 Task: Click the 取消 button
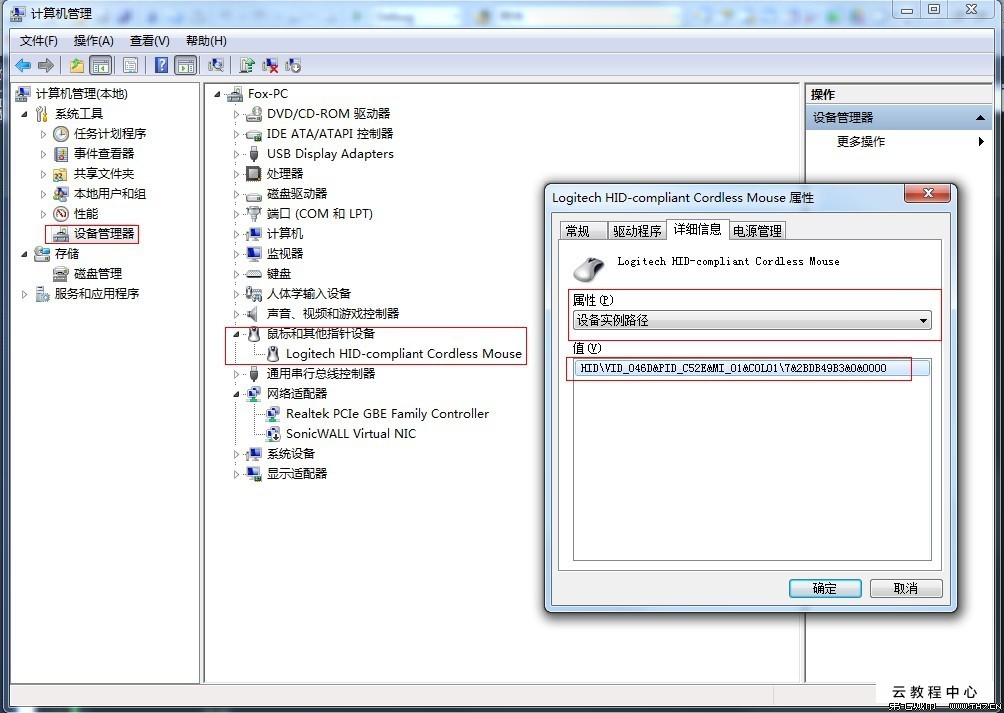point(905,588)
